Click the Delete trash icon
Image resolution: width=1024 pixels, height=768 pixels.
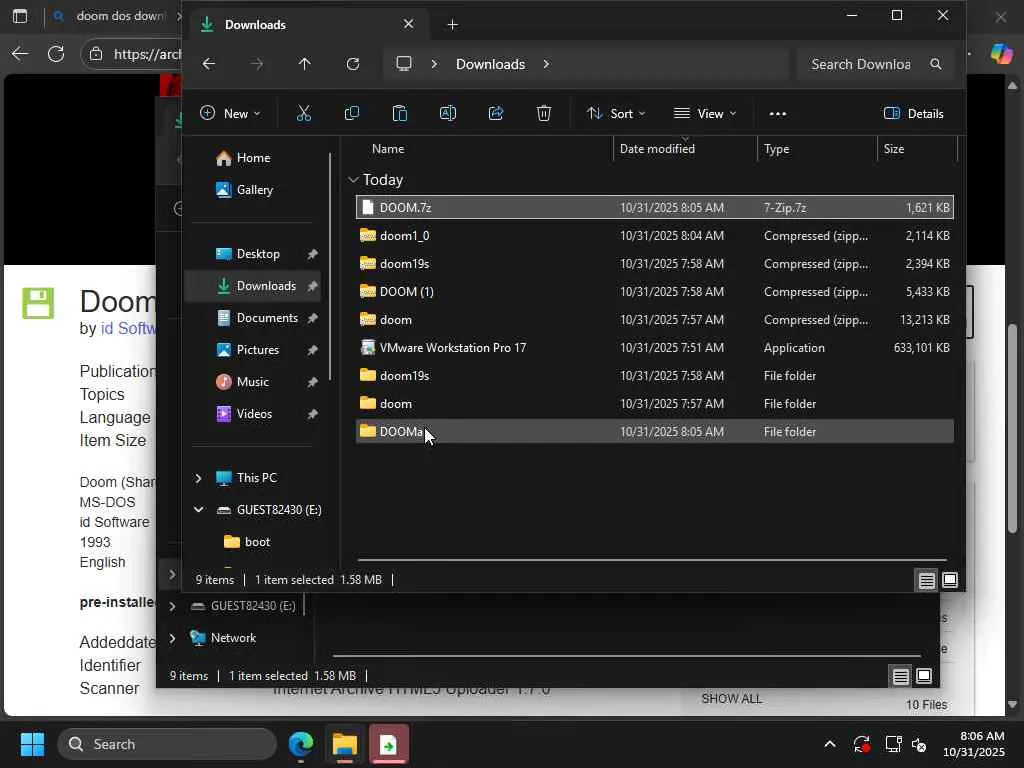pos(543,114)
